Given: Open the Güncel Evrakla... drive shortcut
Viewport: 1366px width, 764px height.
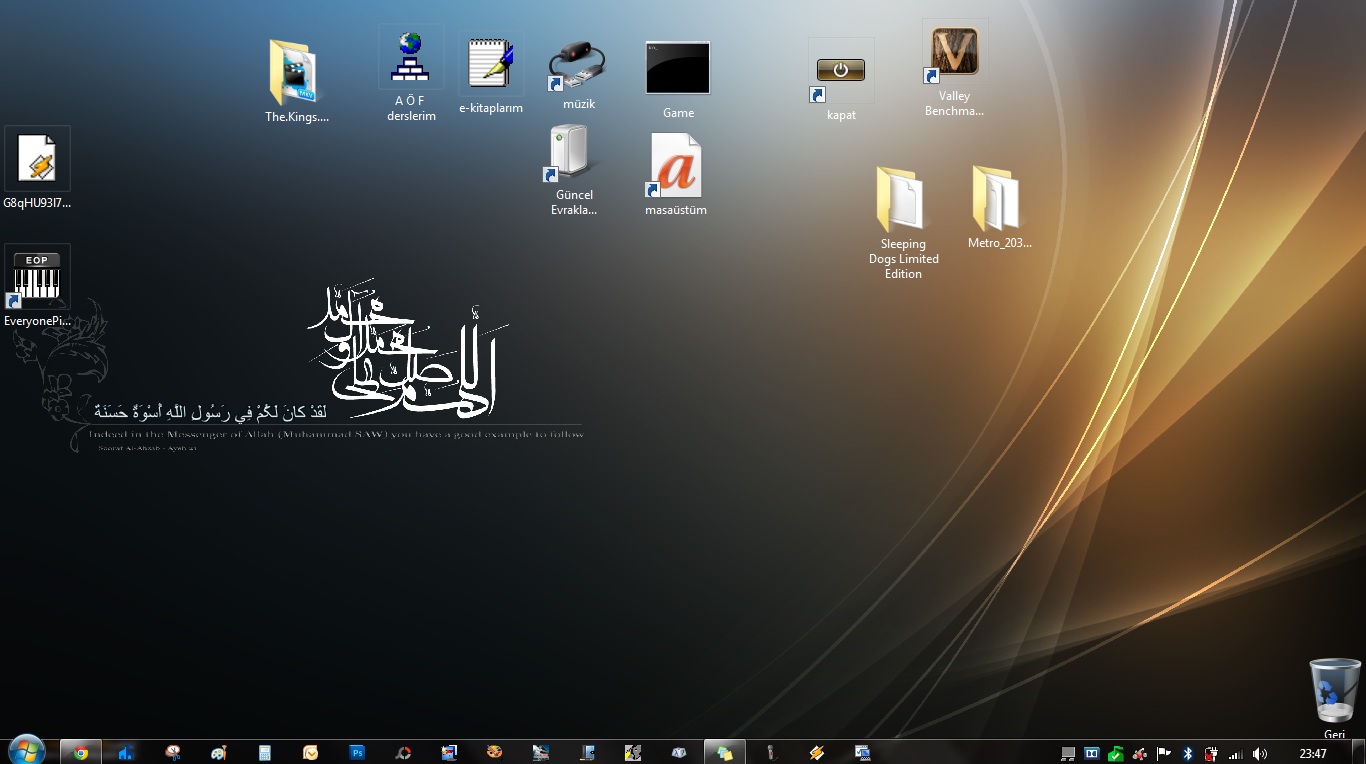Looking at the screenshot, I should pyautogui.click(x=573, y=170).
